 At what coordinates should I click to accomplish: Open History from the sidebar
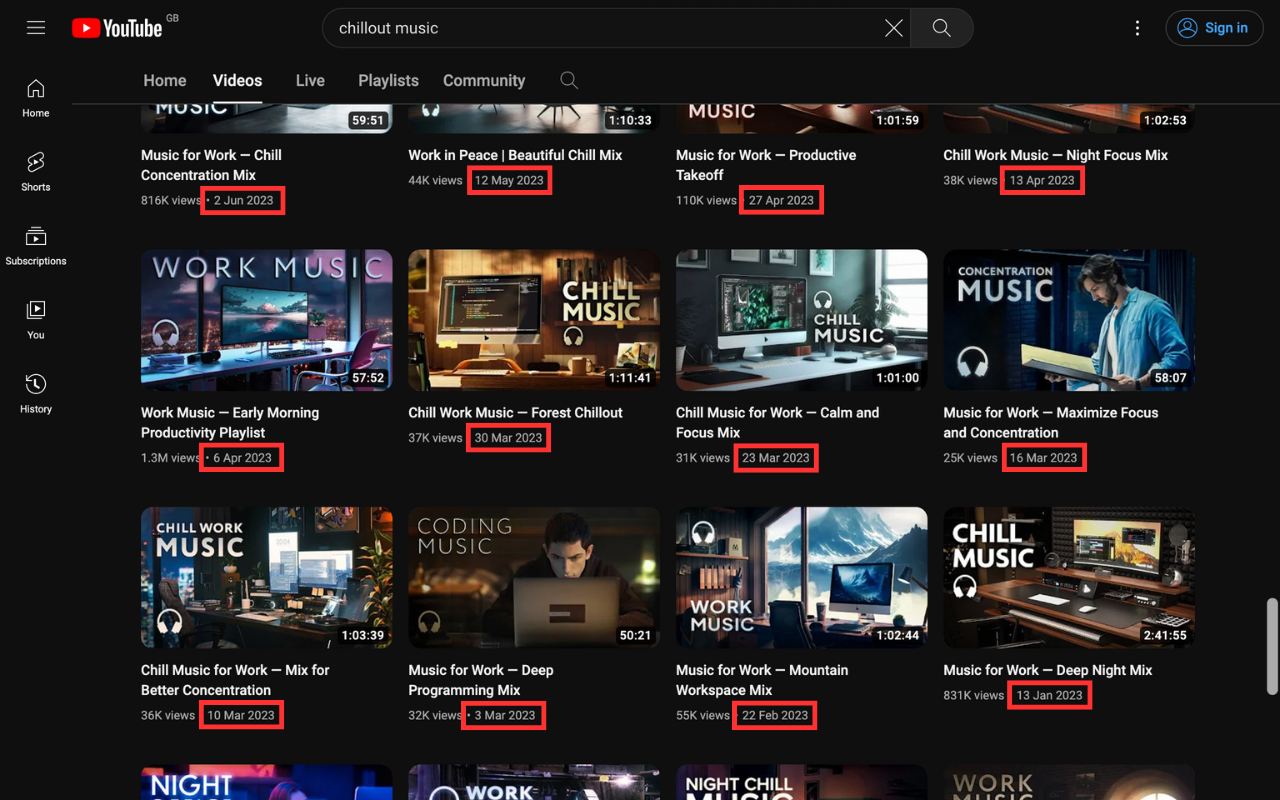(36, 394)
